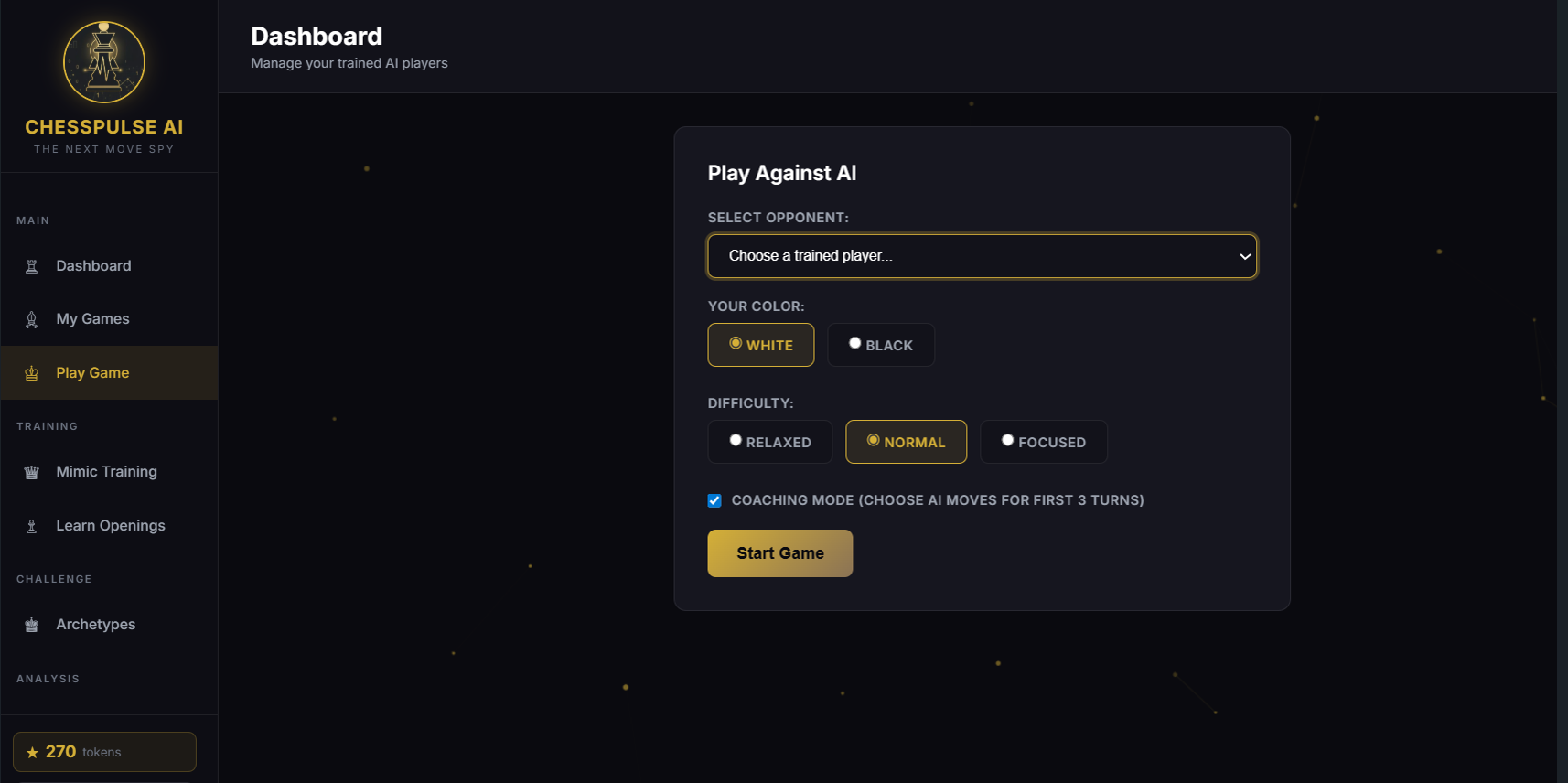Select the White color radio button
Viewport: 1568px width, 783px height.
(x=736, y=343)
